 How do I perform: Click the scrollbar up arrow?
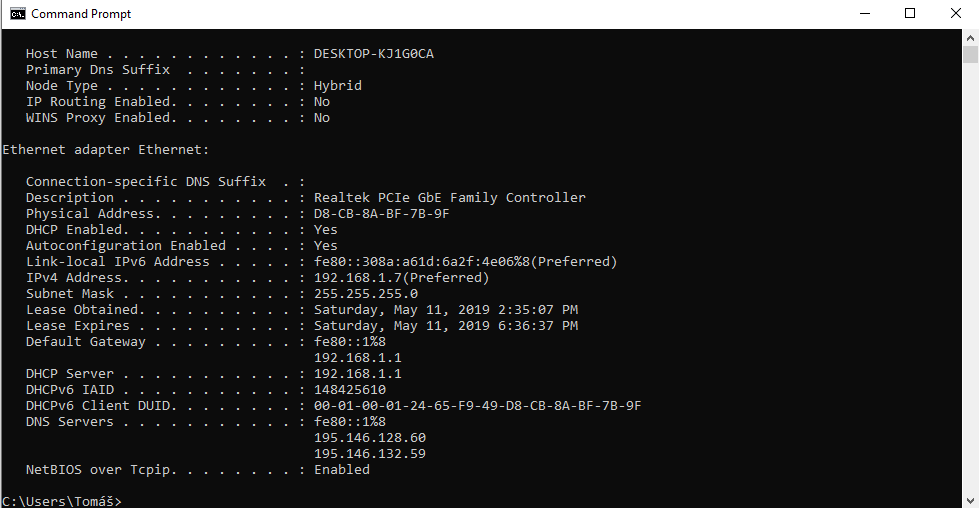970,37
